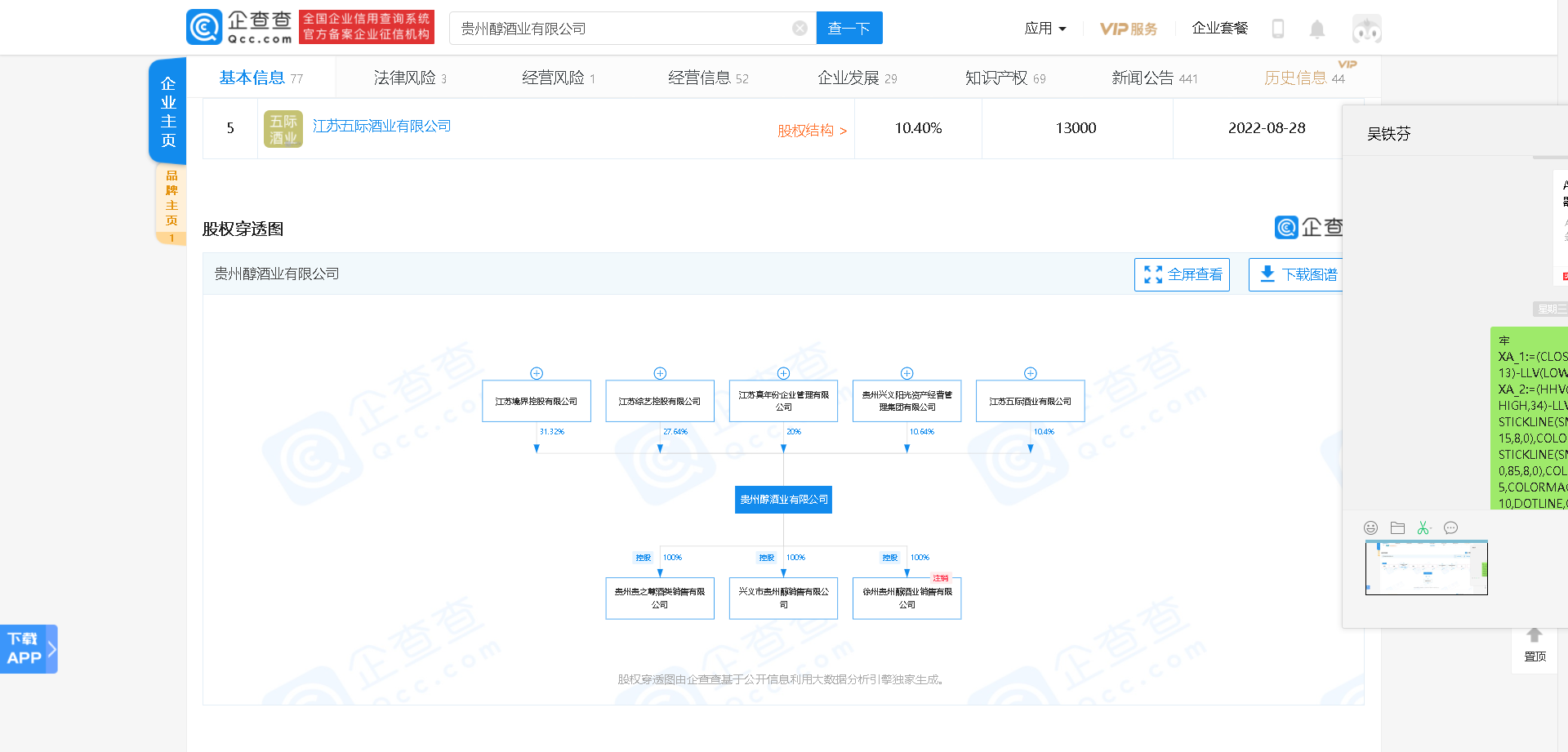Click the 27.64% share label in chart

675,432
